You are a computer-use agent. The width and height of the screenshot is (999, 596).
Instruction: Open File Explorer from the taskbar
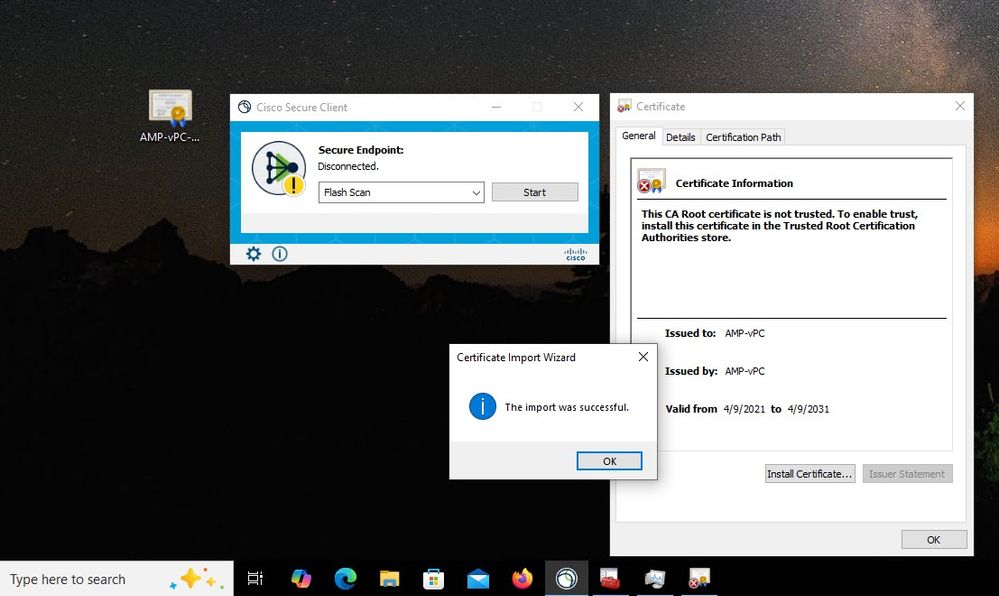(389, 578)
